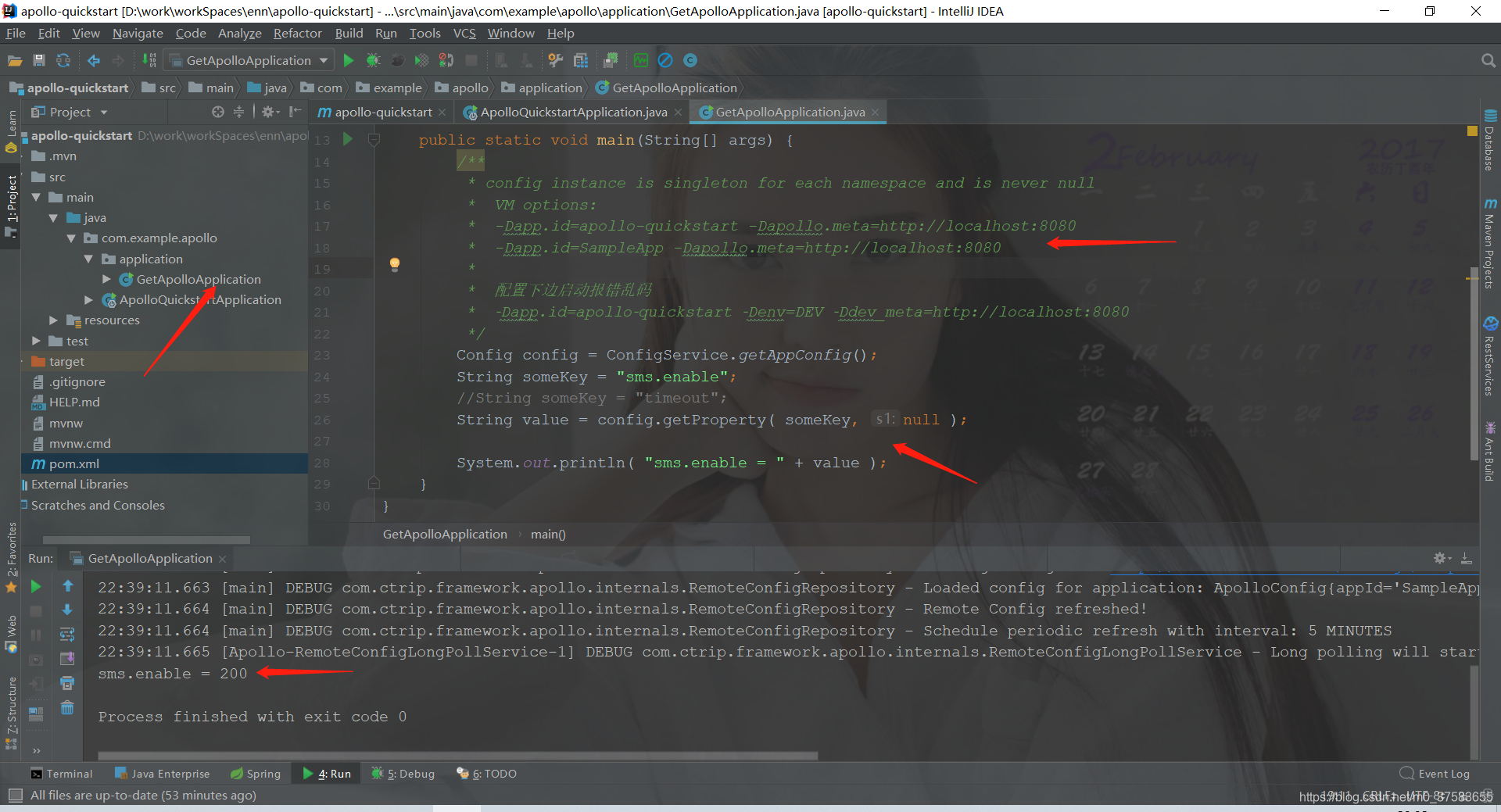Search everywhere with the magnifier icon
Viewport: 1501px width, 812px height.
(x=1488, y=60)
